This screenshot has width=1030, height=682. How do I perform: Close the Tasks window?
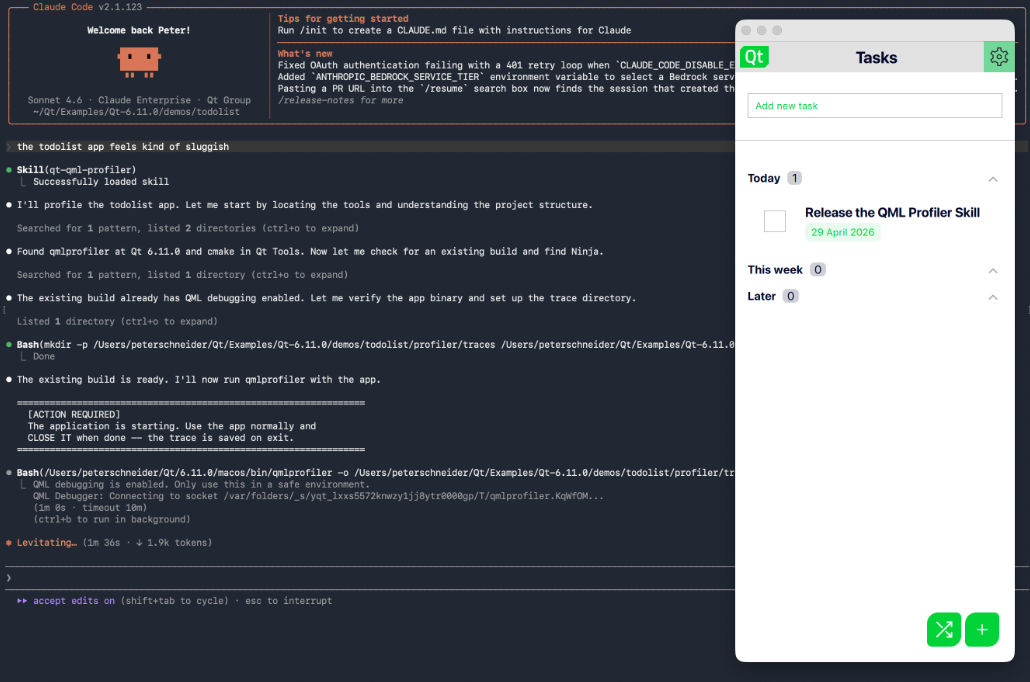746,30
